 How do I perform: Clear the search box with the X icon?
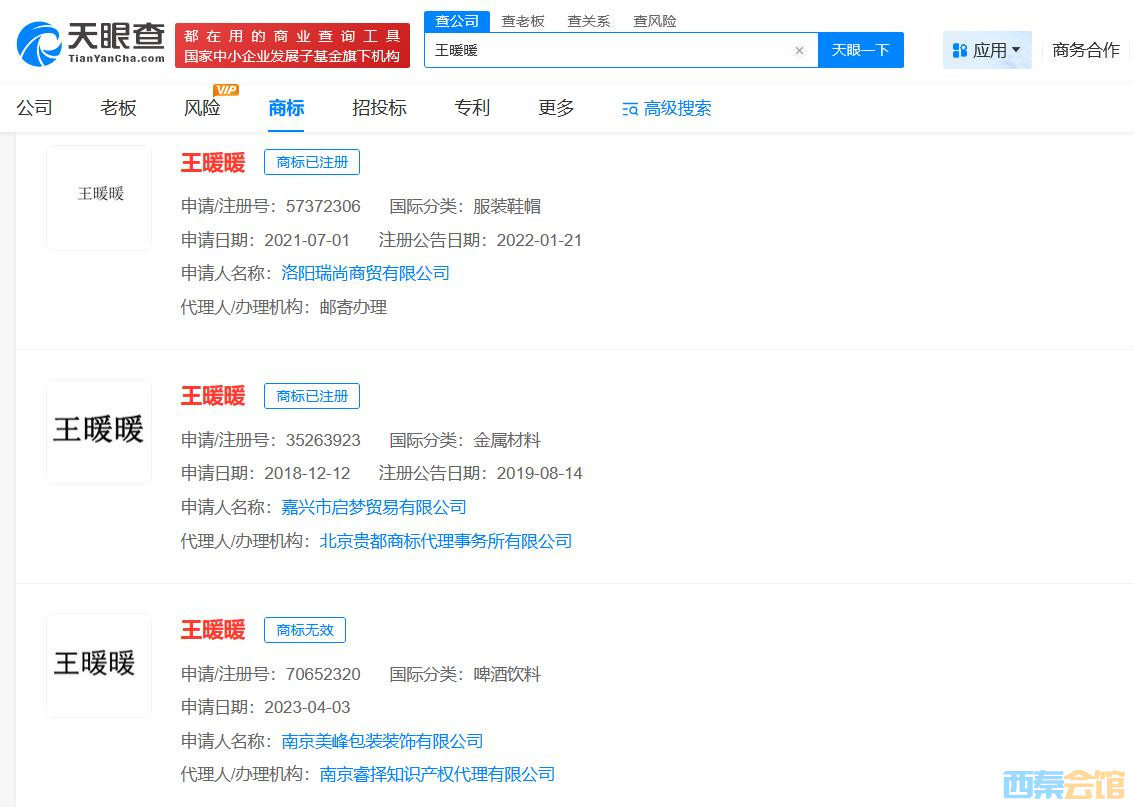click(x=799, y=50)
